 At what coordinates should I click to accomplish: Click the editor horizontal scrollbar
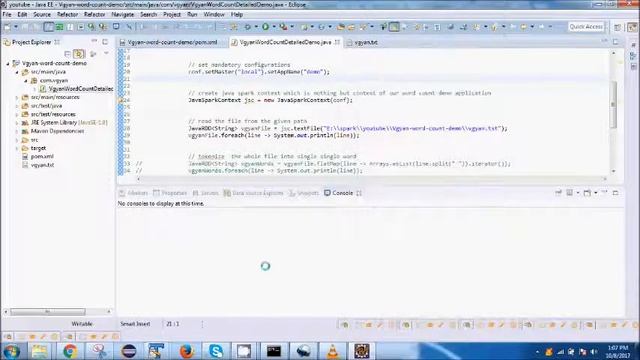[x=371, y=179]
